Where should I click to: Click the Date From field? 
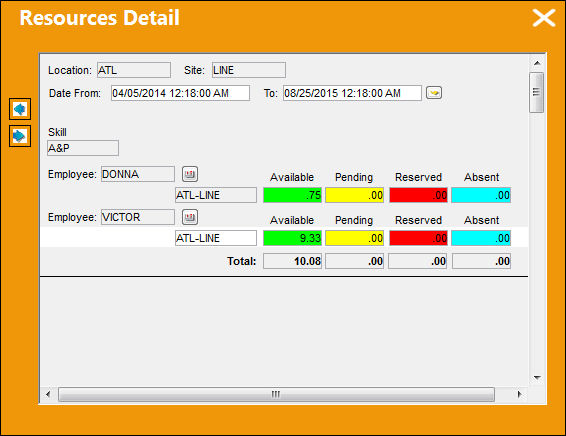(180, 93)
